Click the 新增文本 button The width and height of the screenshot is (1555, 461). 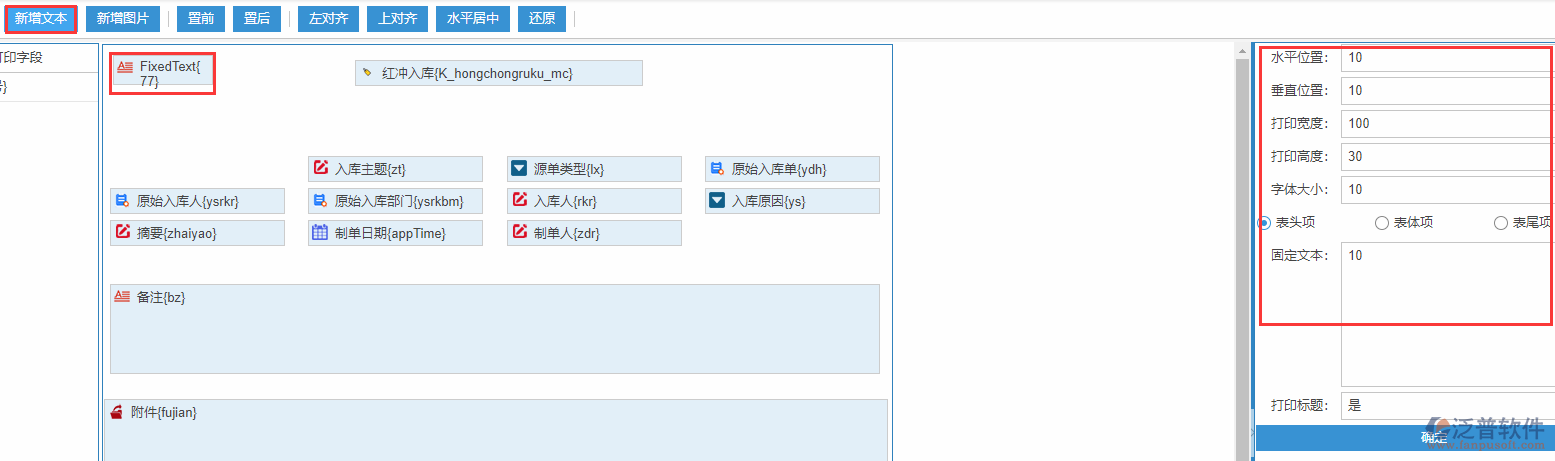[41, 18]
